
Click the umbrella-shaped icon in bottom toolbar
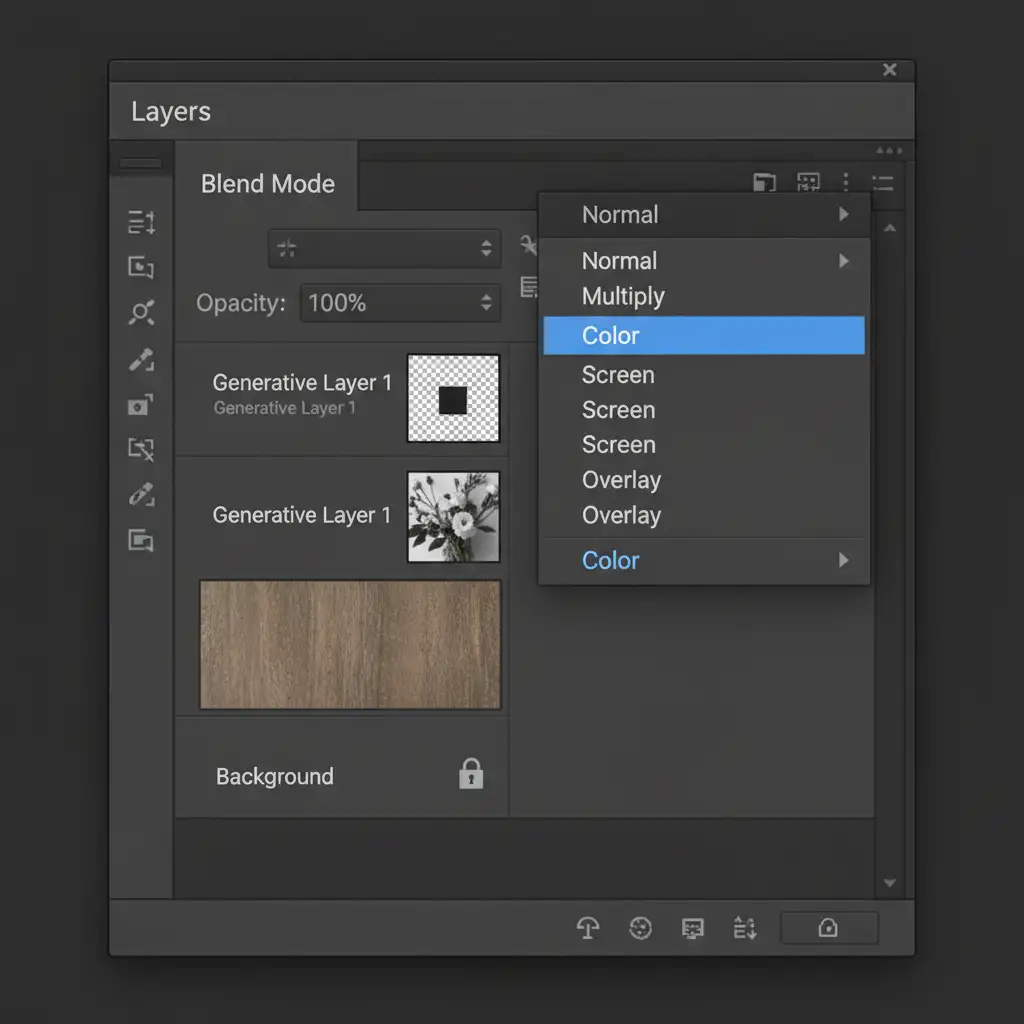click(588, 928)
